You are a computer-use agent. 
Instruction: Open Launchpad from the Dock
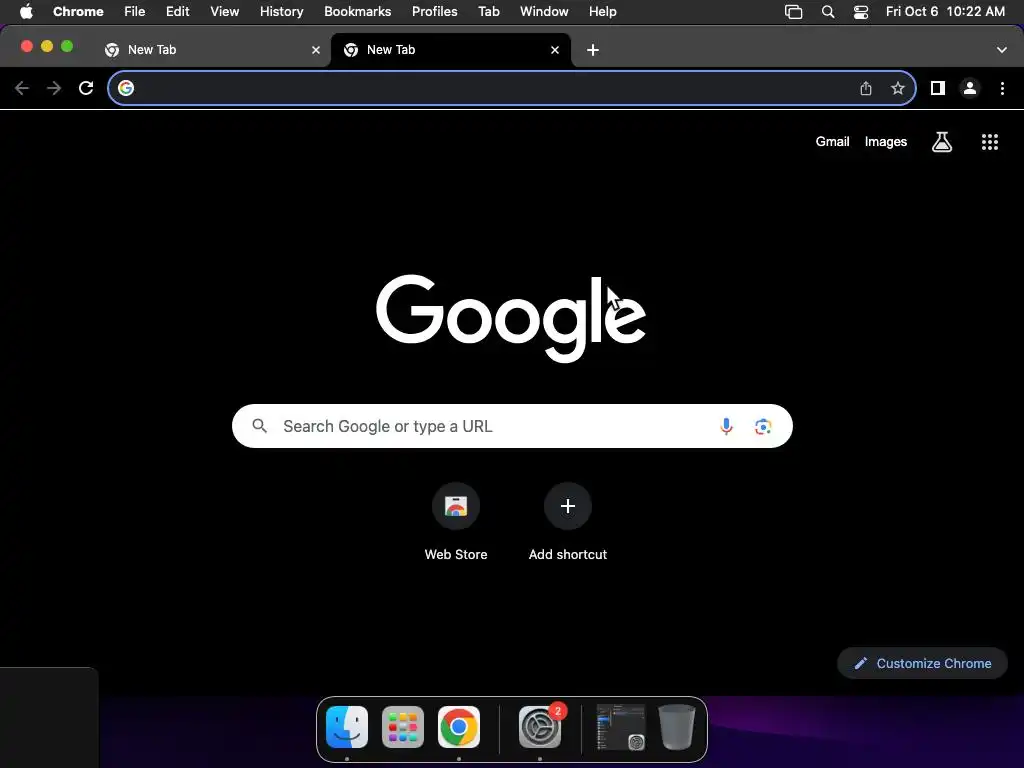point(403,727)
